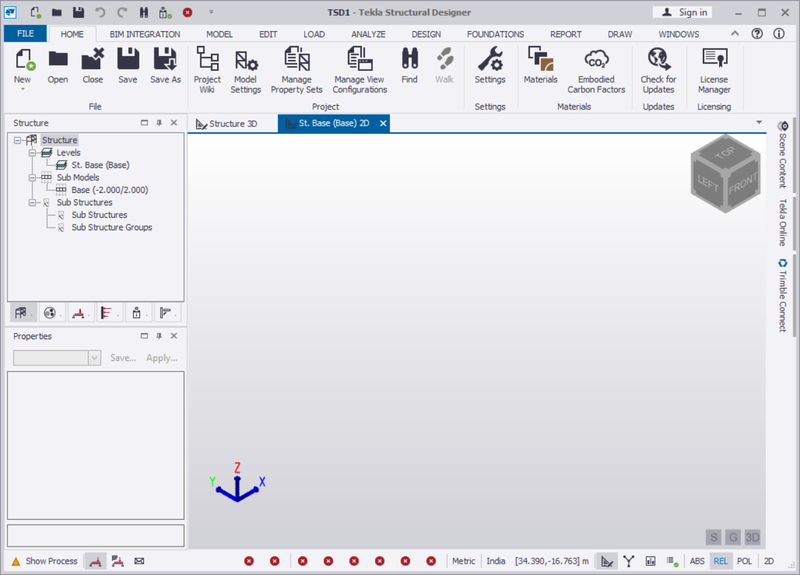The height and width of the screenshot is (575, 800).
Task: Toggle ABS coordinate mode
Action: point(697,561)
